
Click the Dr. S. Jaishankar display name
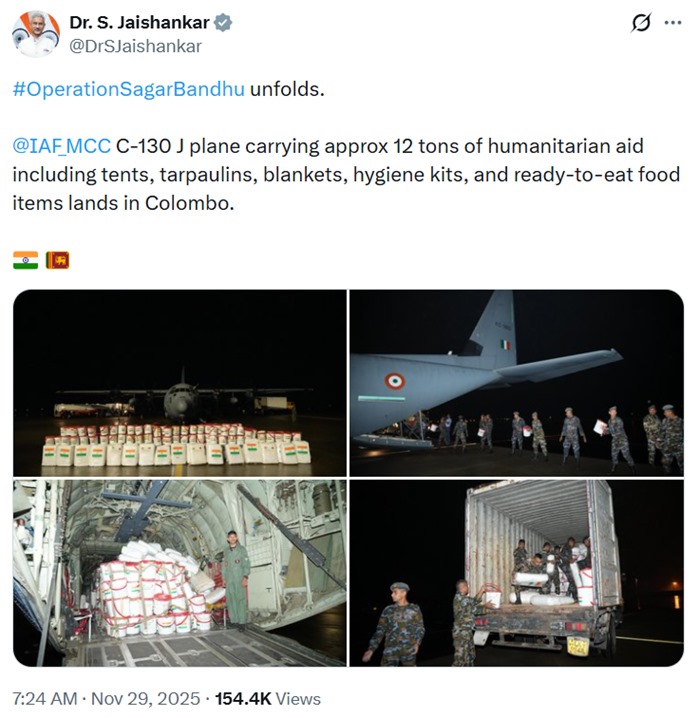pos(139,22)
